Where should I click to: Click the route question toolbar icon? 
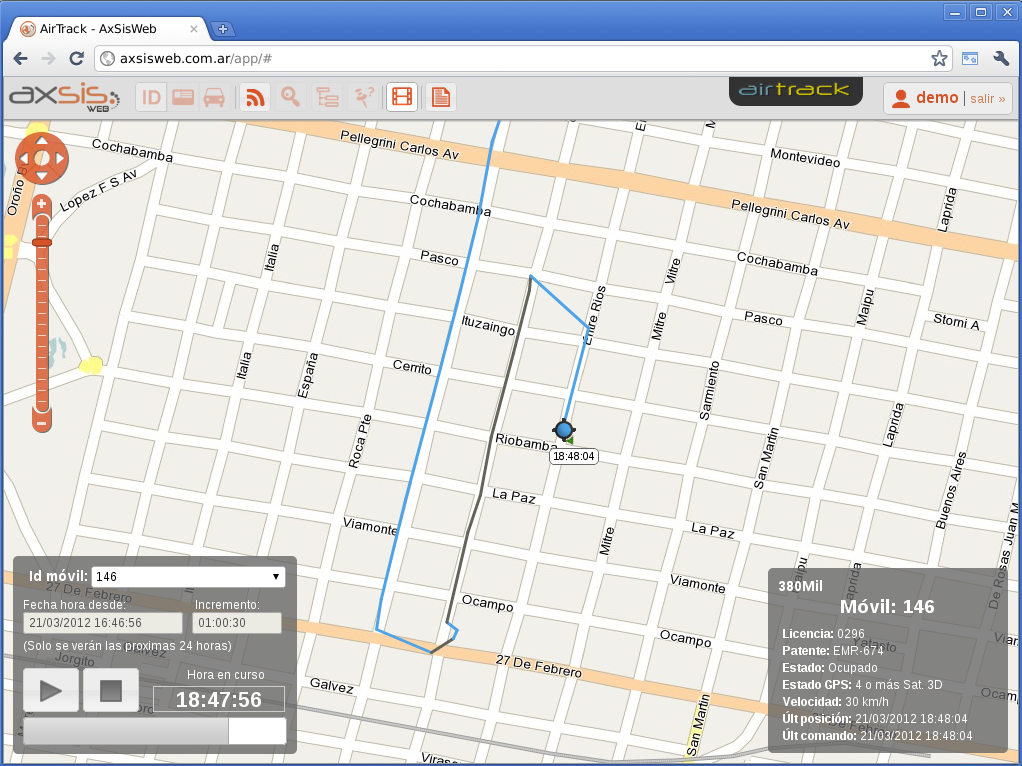[364, 97]
